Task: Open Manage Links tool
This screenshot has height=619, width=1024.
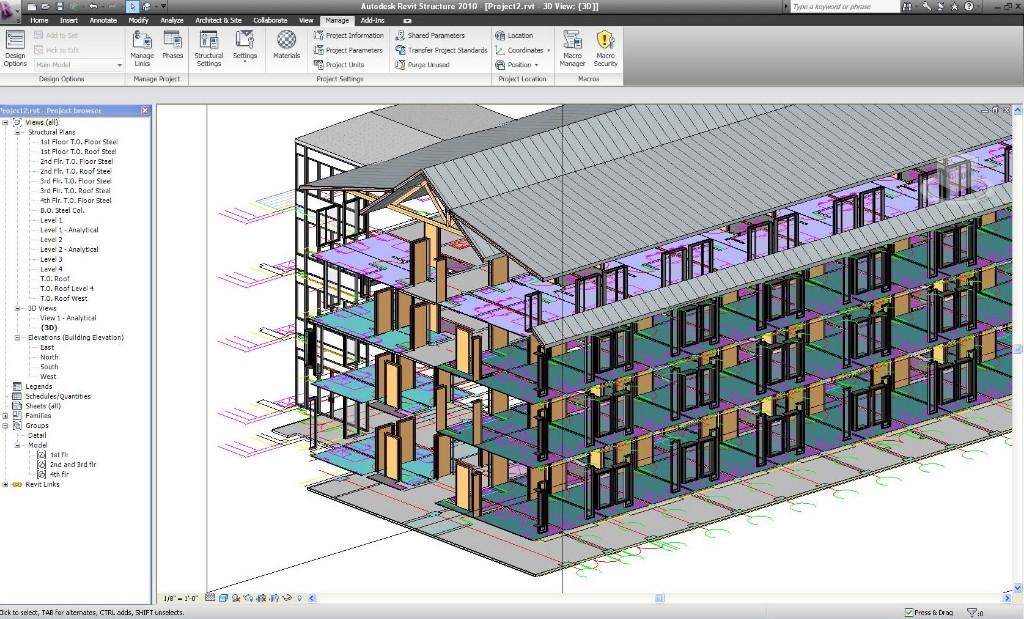Action: pos(142,48)
